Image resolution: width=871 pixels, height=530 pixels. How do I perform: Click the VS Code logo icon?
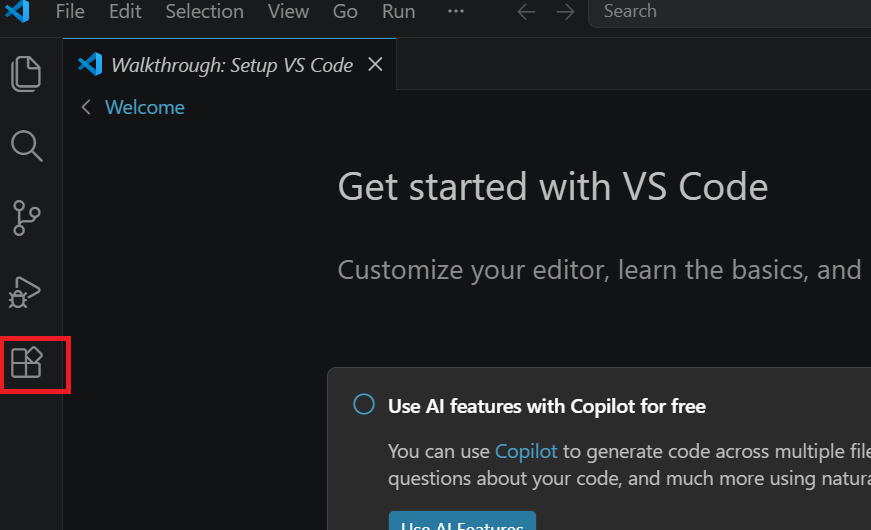(x=18, y=12)
